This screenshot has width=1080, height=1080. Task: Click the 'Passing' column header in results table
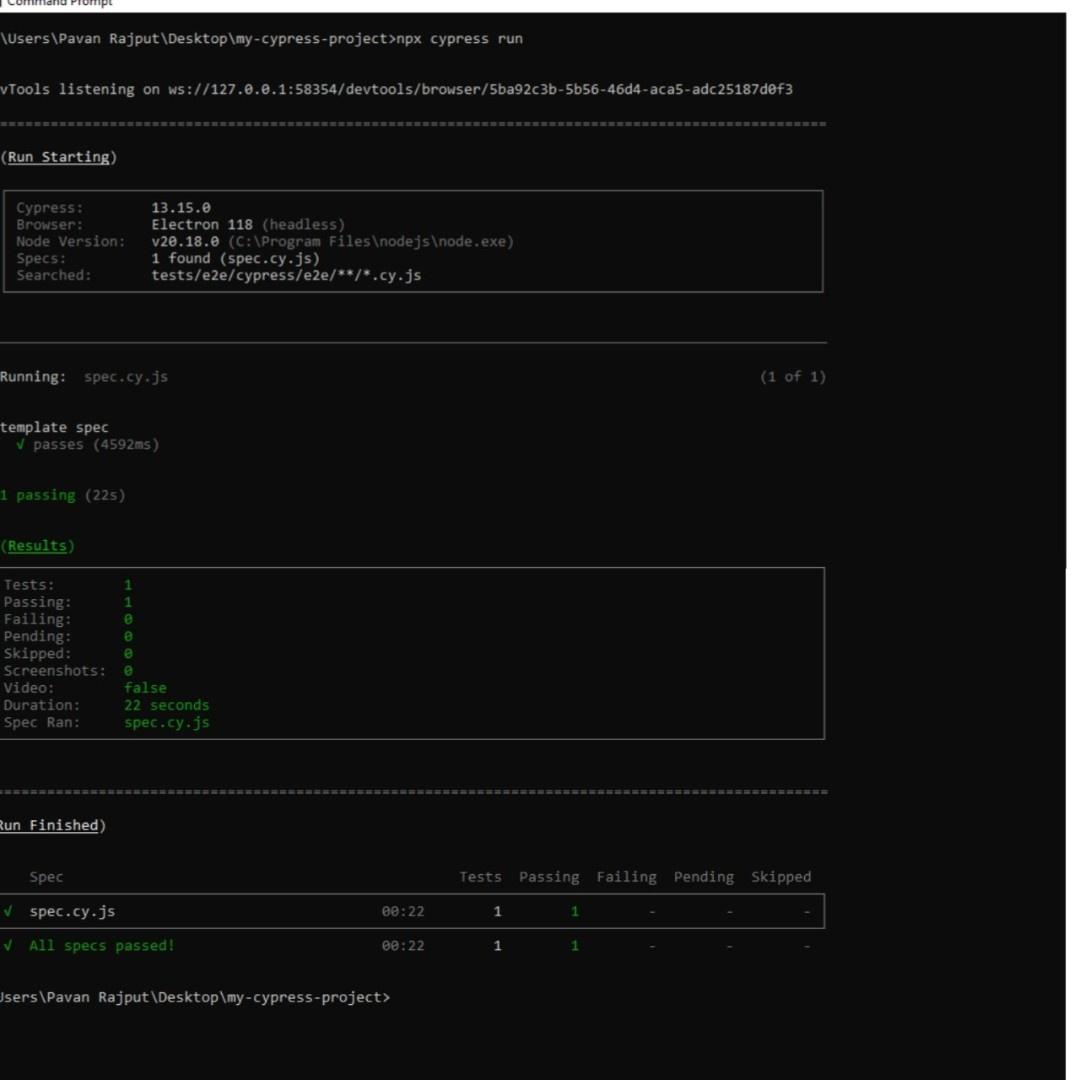pyautogui.click(x=548, y=877)
